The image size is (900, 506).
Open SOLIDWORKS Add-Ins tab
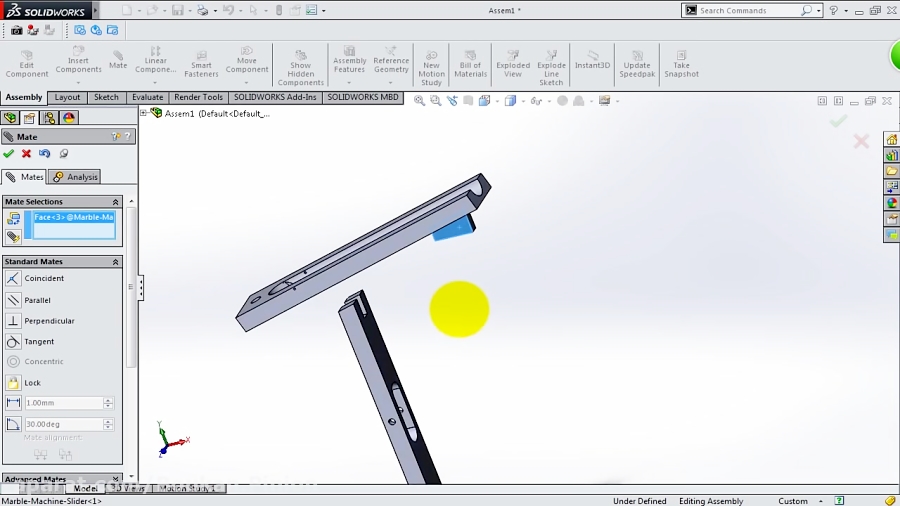pos(275,98)
